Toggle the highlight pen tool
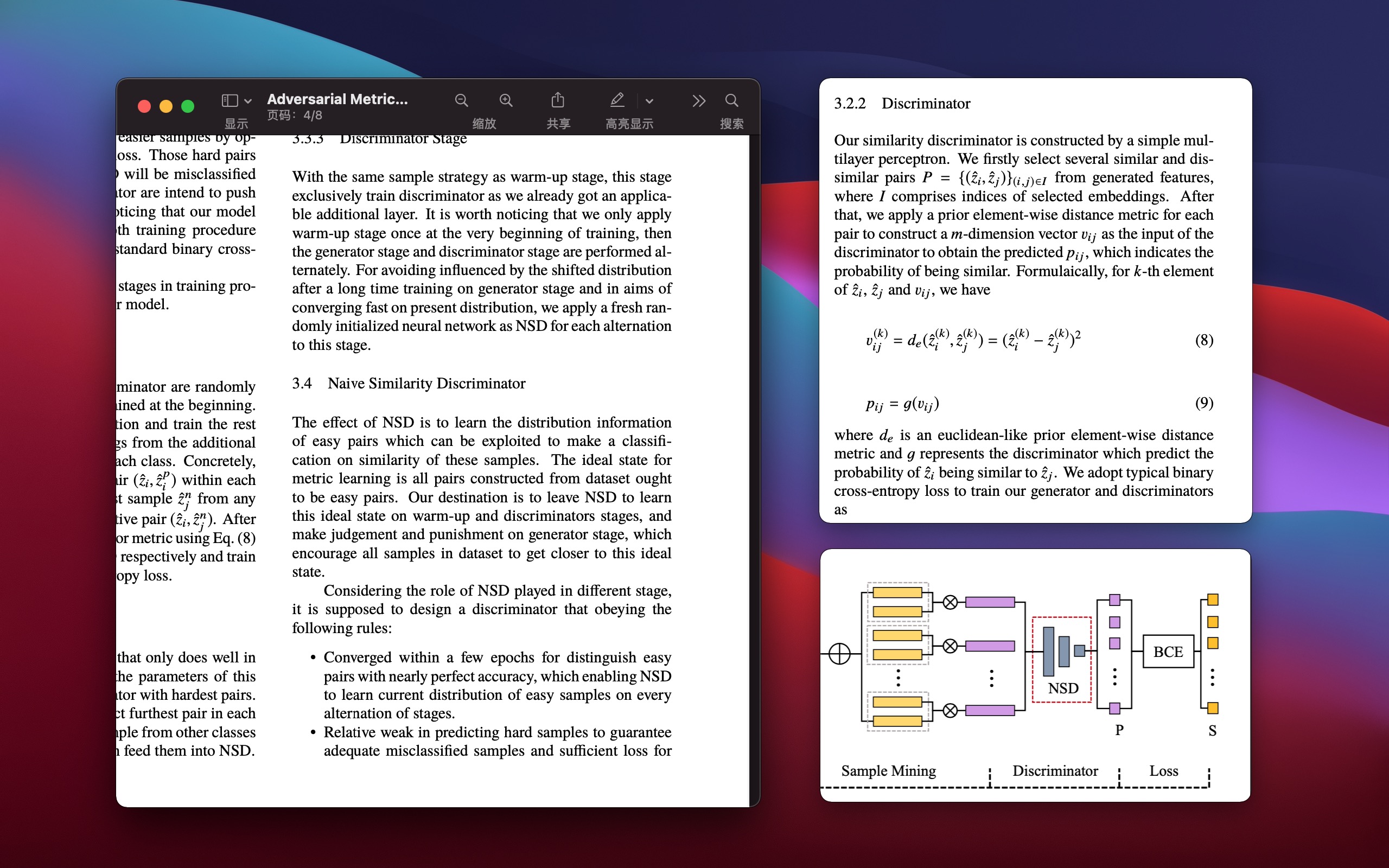 (x=617, y=100)
